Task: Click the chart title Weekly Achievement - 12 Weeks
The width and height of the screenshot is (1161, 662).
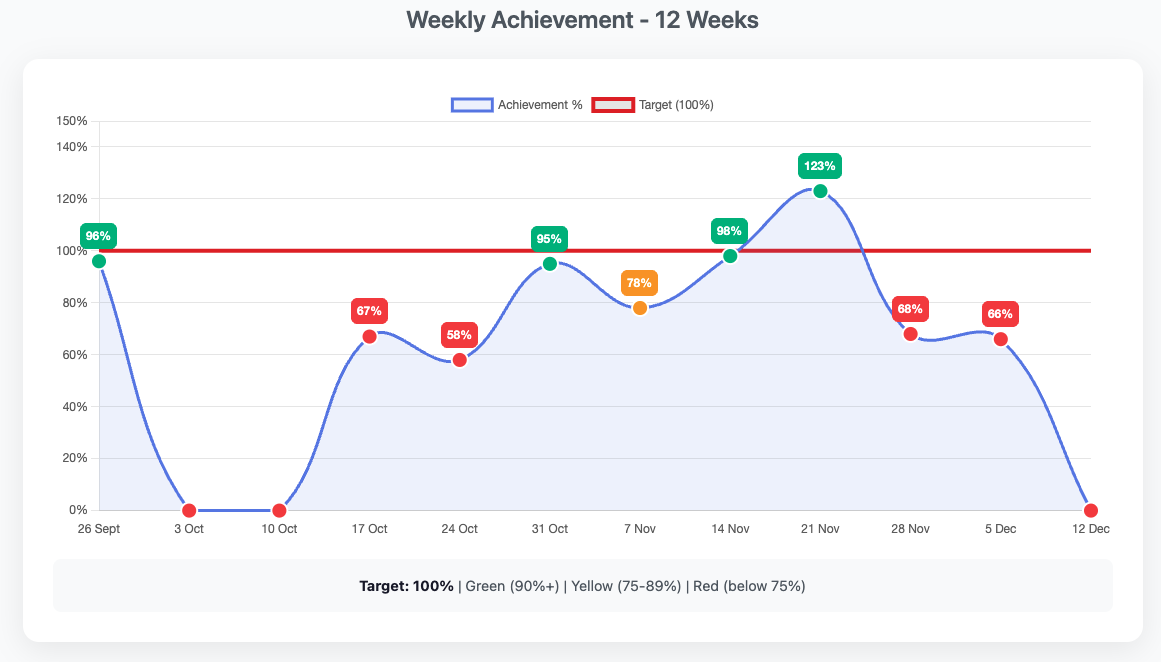Action: tap(581, 19)
